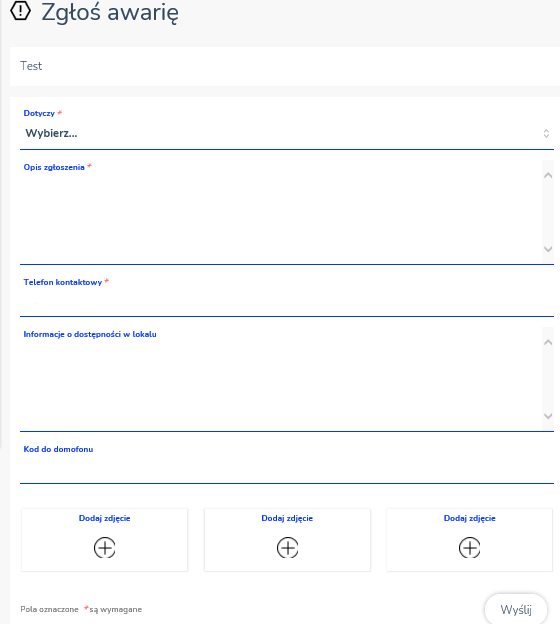This screenshot has width=560, height=624.
Task: Click plus icon in first Dodaj zdjęcie box
Action: pyautogui.click(x=104, y=548)
